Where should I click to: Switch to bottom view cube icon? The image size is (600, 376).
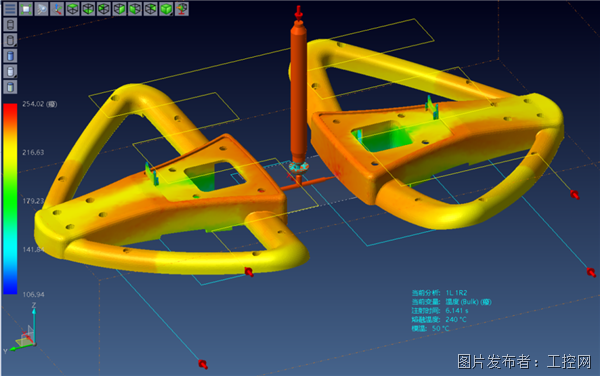[88, 9]
